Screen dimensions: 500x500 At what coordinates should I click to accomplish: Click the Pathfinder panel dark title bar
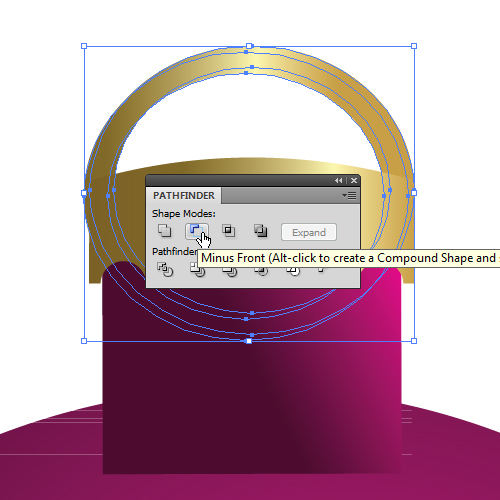(x=240, y=181)
